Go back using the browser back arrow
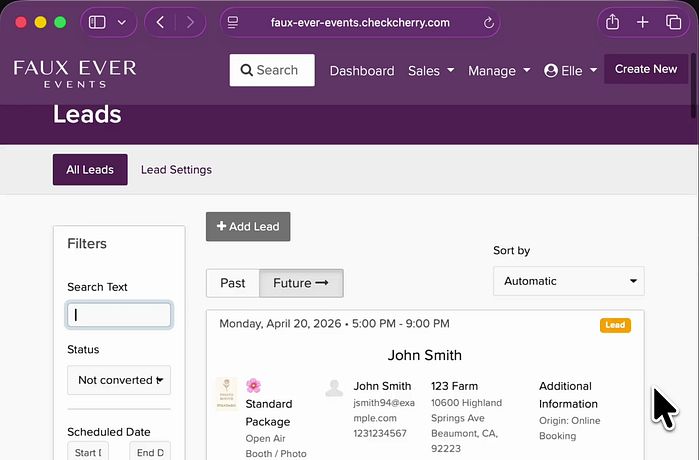The image size is (699, 460). click(x=162, y=22)
